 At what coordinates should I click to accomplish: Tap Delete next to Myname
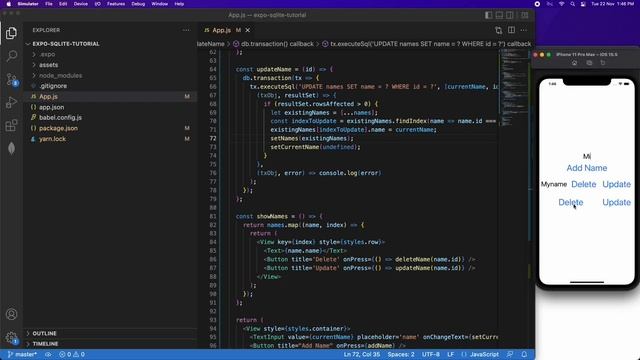tap(584, 184)
